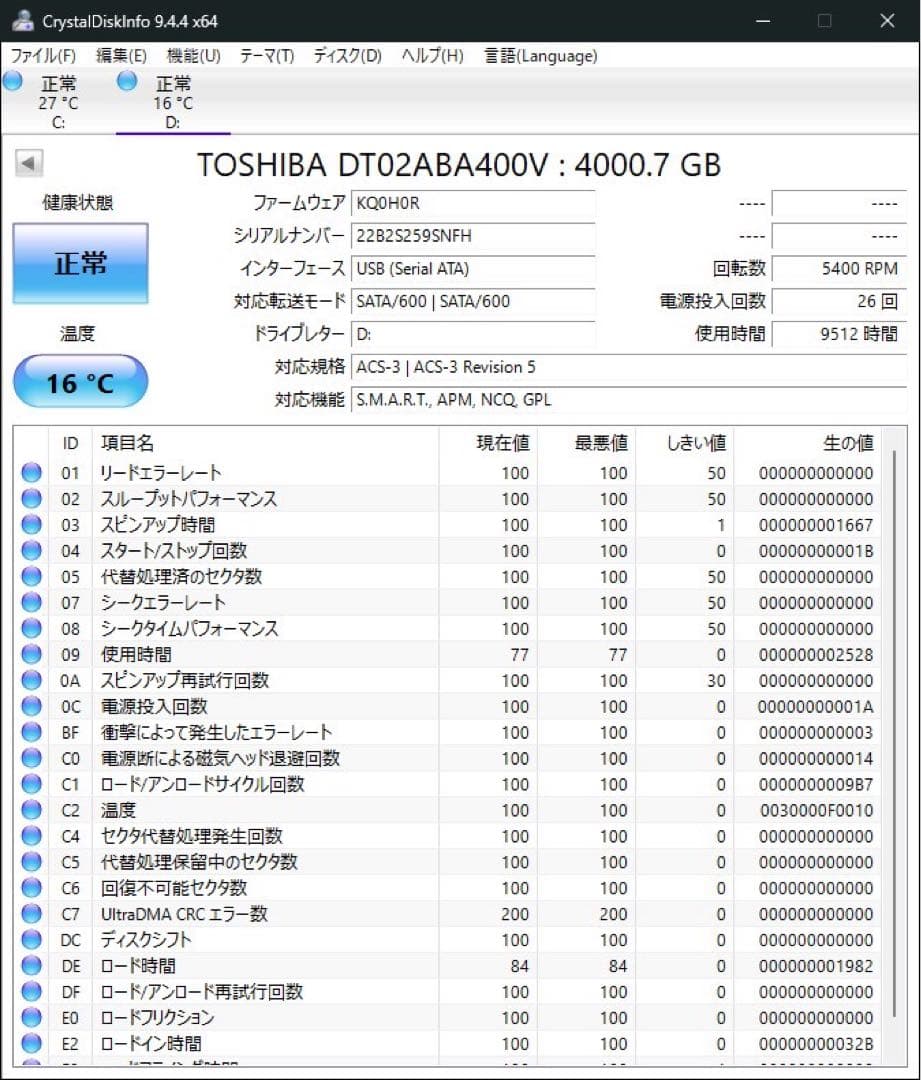Open the テーマ(T) menu
921x1080 pixels.
pyautogui.click(x=267, y=56)
